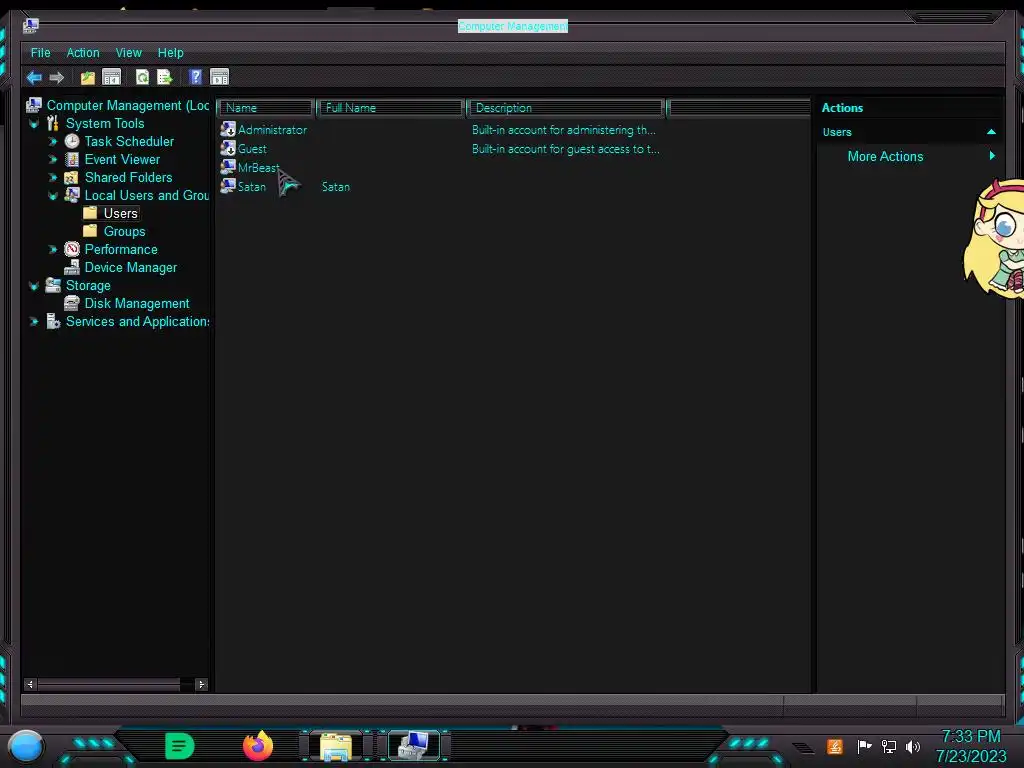1024x768 pixels.
Task: Sort by the Full Name column header
Action: [x=391, y=108]
